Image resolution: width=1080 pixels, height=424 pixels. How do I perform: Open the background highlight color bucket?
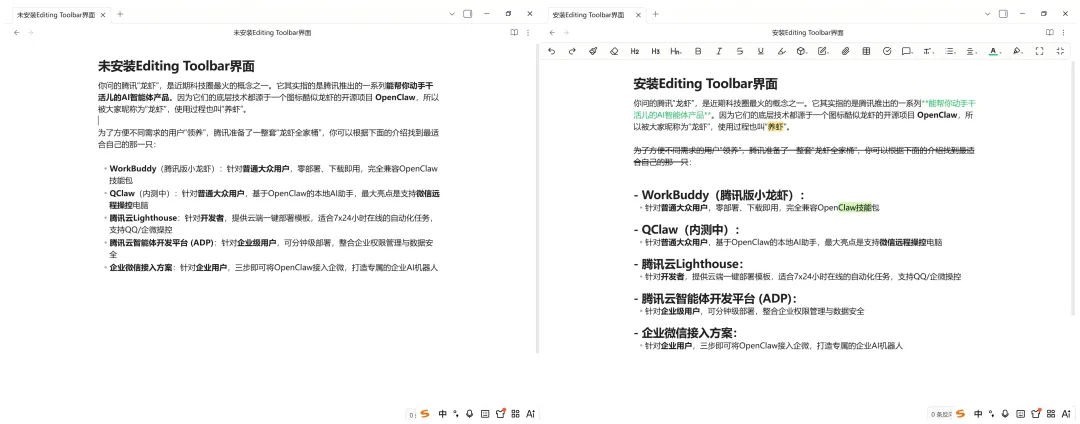1017,51
